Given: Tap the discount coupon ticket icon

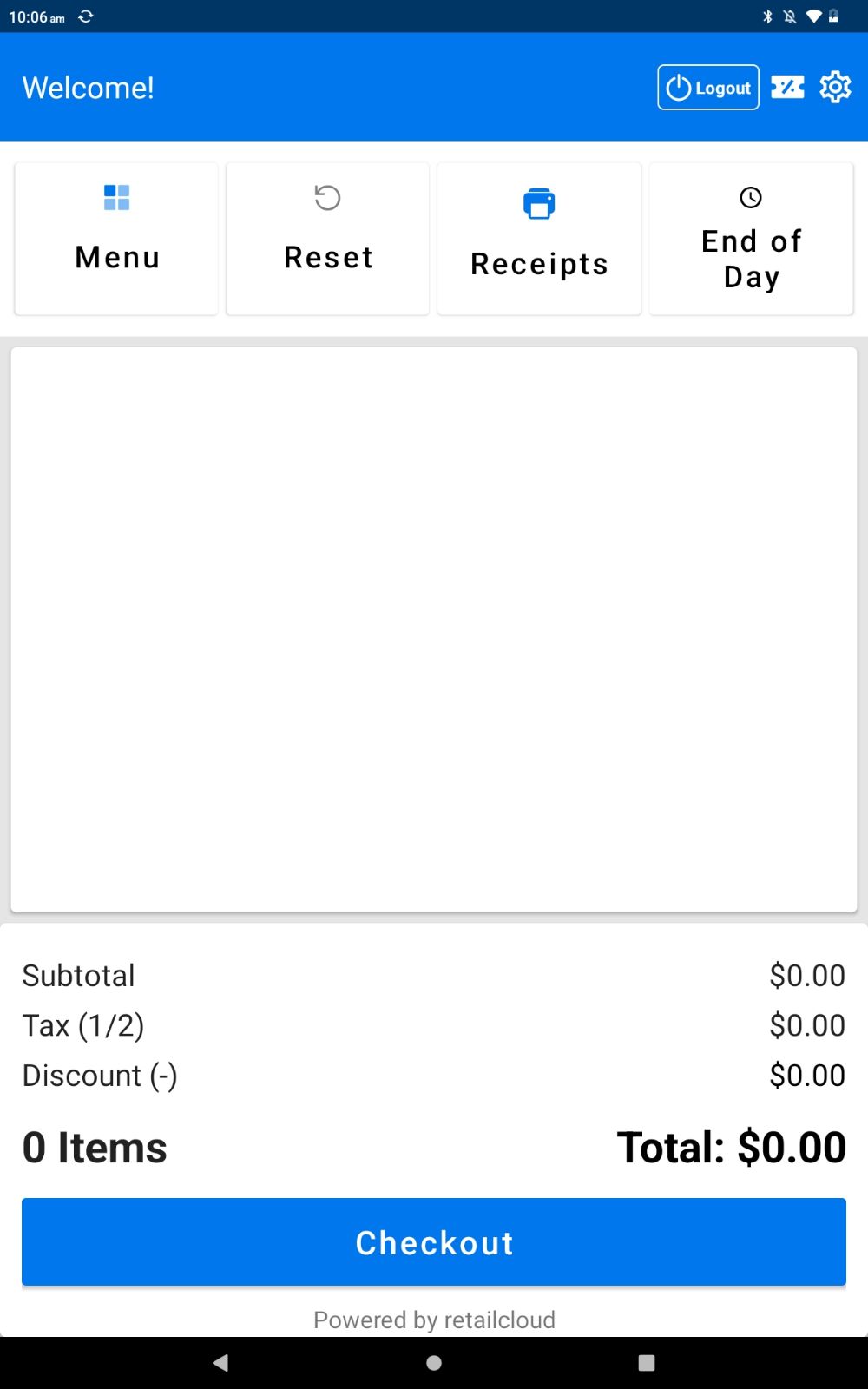Looking at the screenshot, I should click(x=787, y=87).
